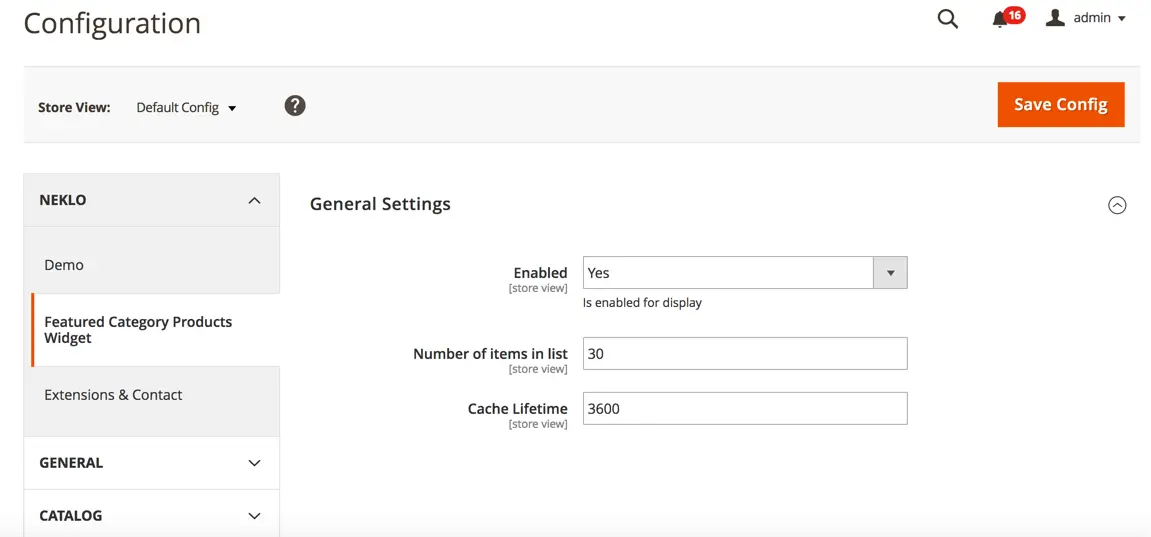Expand the GENERAL section chevron
Screen dimensions: 1151x537
click(x=254, y=463)
